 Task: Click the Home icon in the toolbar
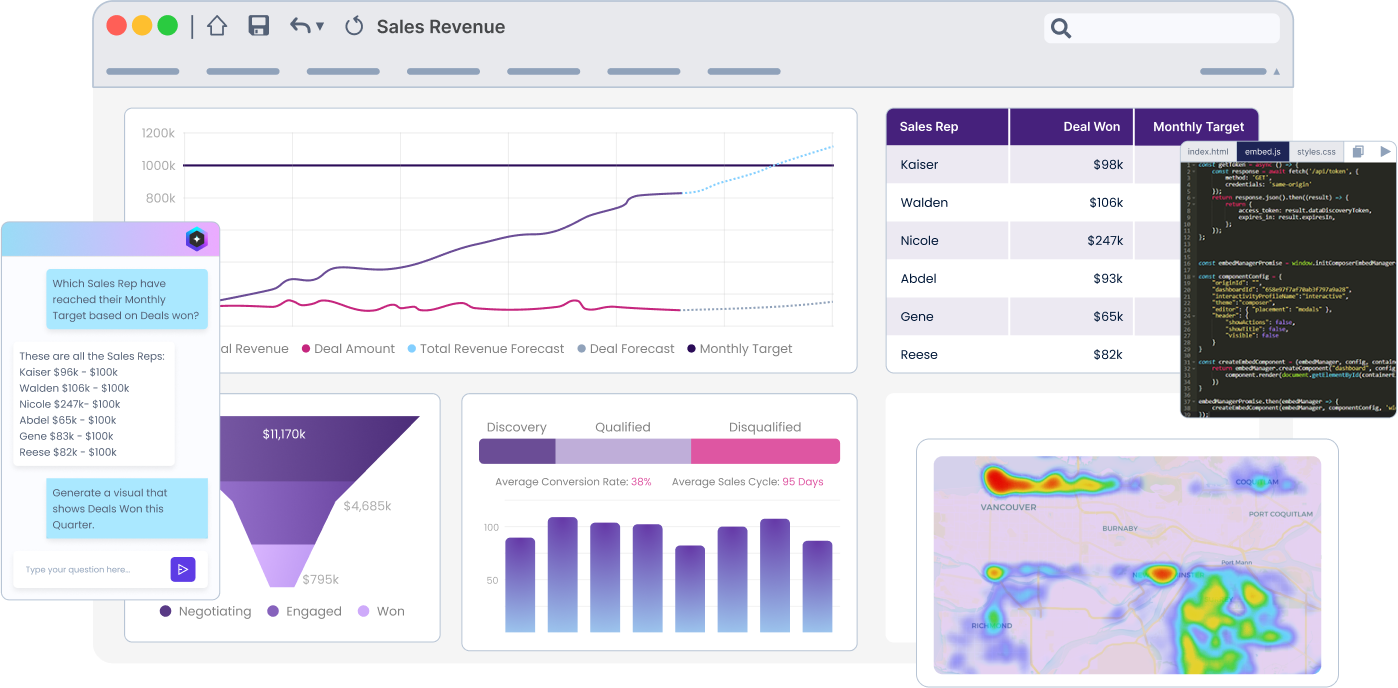tap(217, 27)
